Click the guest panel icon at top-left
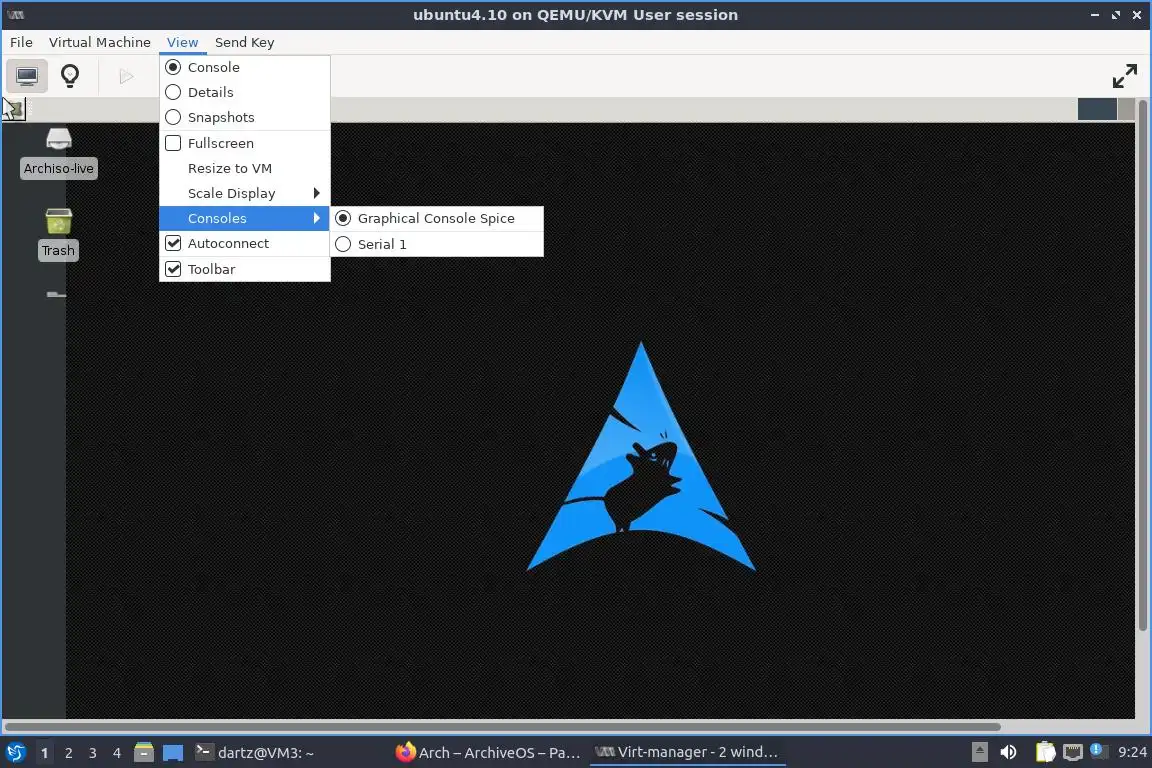This screenshot has height=768, width=1152. click(14, 110)
